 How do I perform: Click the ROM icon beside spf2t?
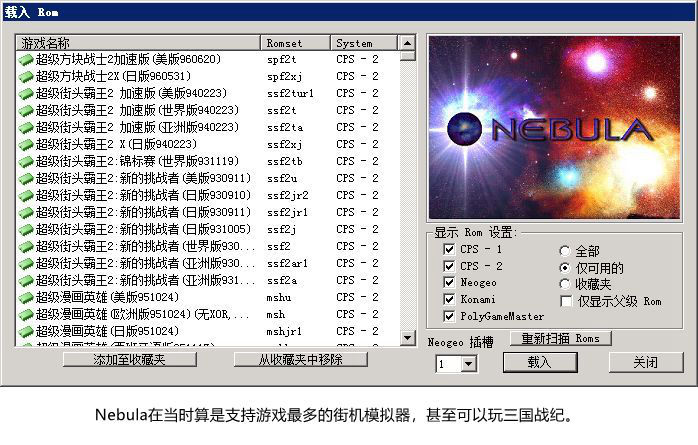click(x=26, y=59)
